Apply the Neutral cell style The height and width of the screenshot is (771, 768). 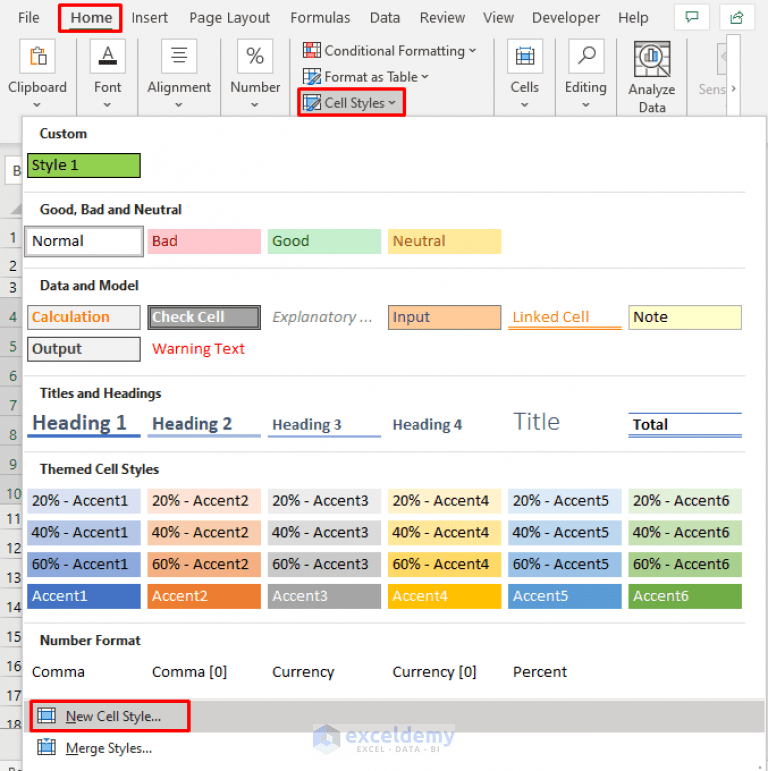pyautogui.click(x=444, y=241)
